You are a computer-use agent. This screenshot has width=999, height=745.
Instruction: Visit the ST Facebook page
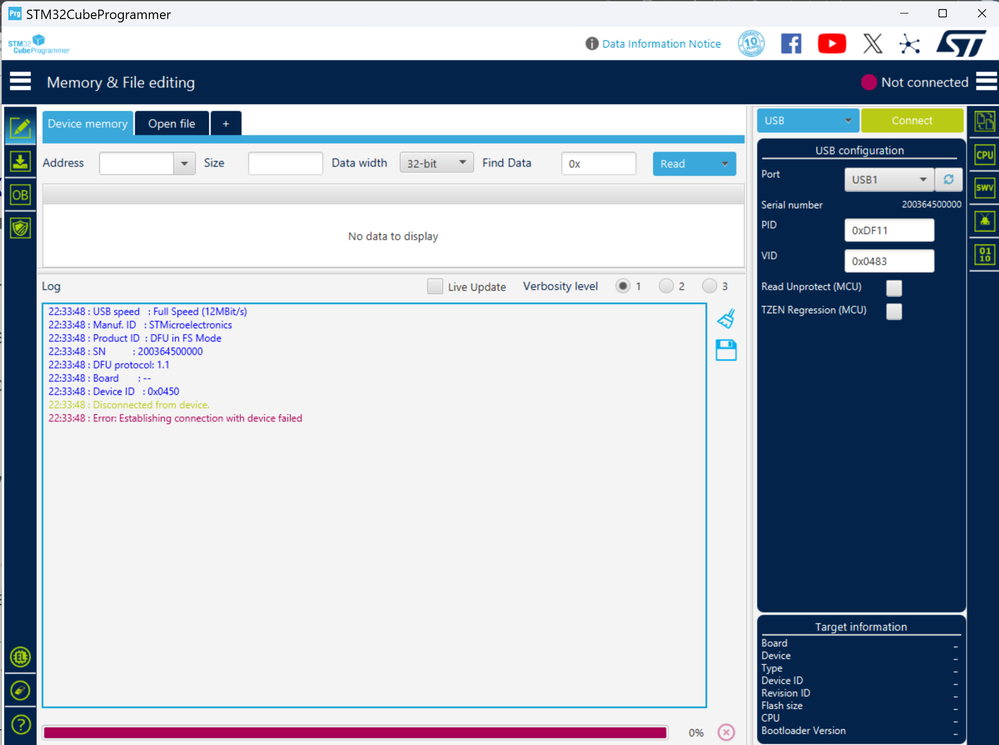coord(791,43)
